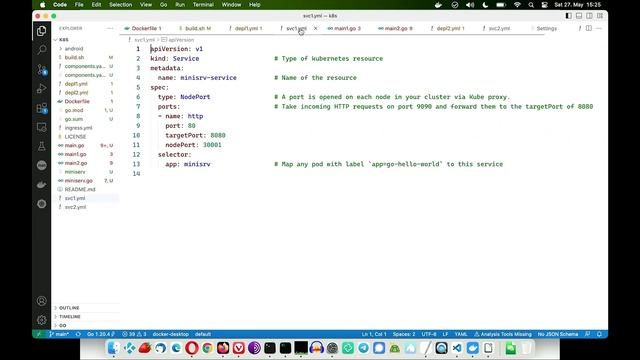Toggle secondary side bar layout icon
Viewport: 640px width, 360px height.
589,16
